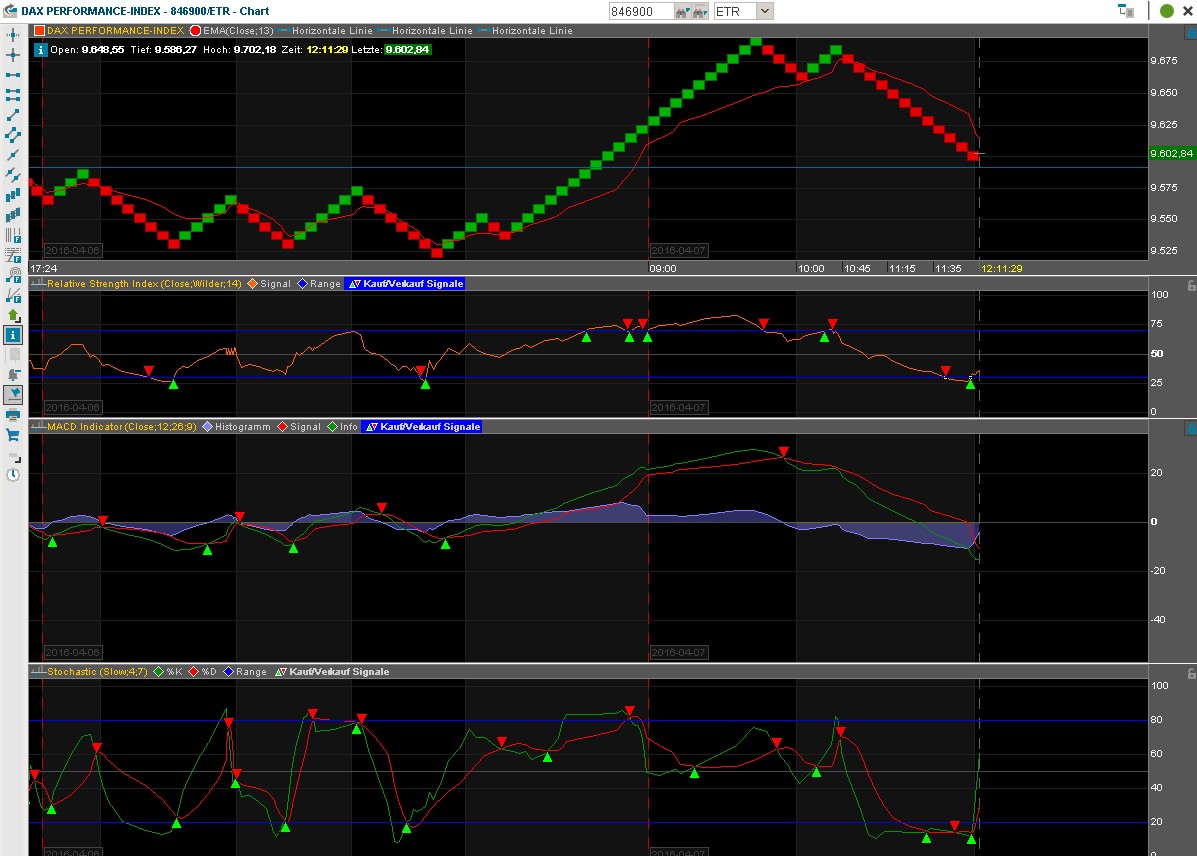Select the trendline drawing tool
Viewport: 1197px width, 856px height.
point(13,113)
